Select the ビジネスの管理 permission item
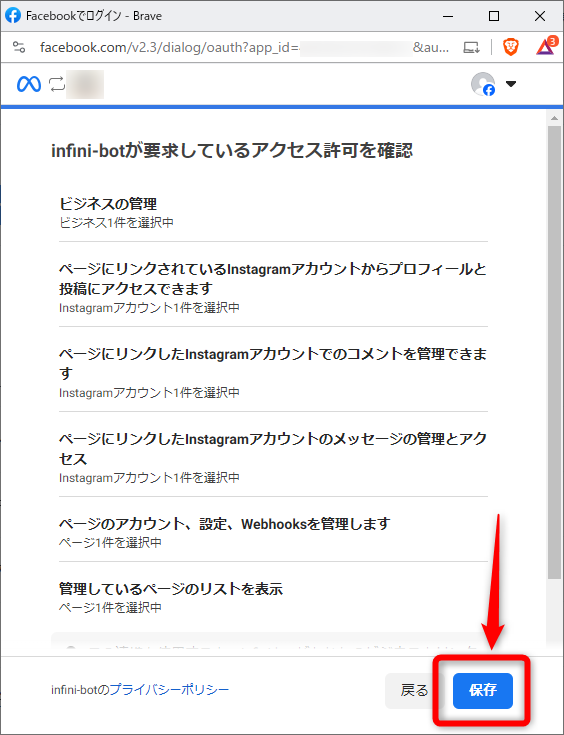The image size is (564, 735). pos(273,212)
